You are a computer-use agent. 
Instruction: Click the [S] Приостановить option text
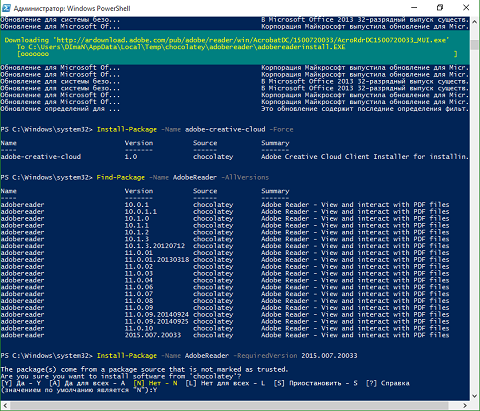316,383
